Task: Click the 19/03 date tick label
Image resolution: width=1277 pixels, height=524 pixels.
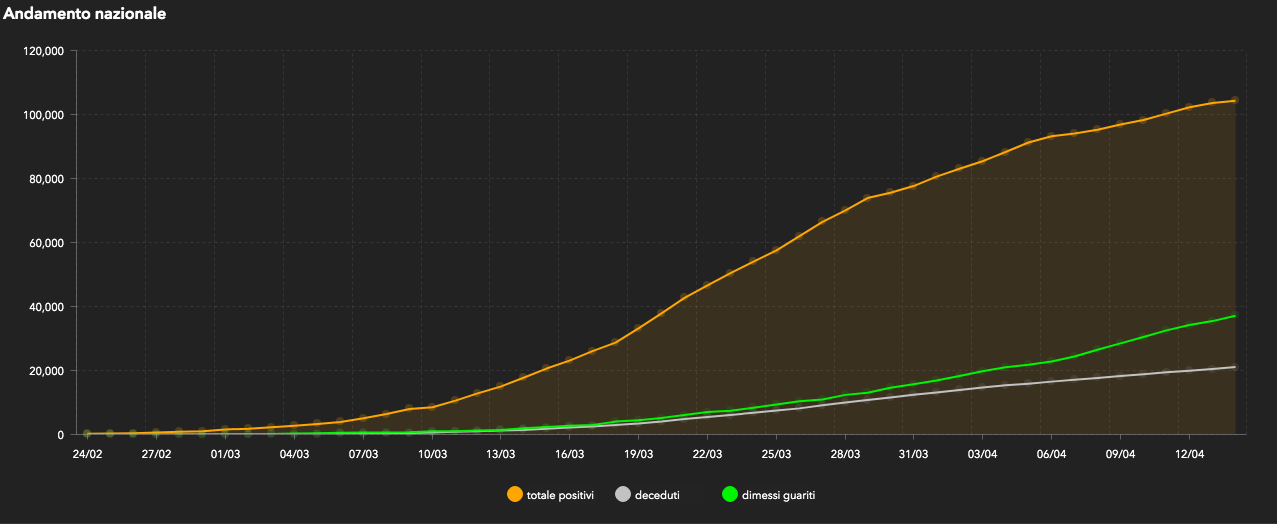Action: 638,453
